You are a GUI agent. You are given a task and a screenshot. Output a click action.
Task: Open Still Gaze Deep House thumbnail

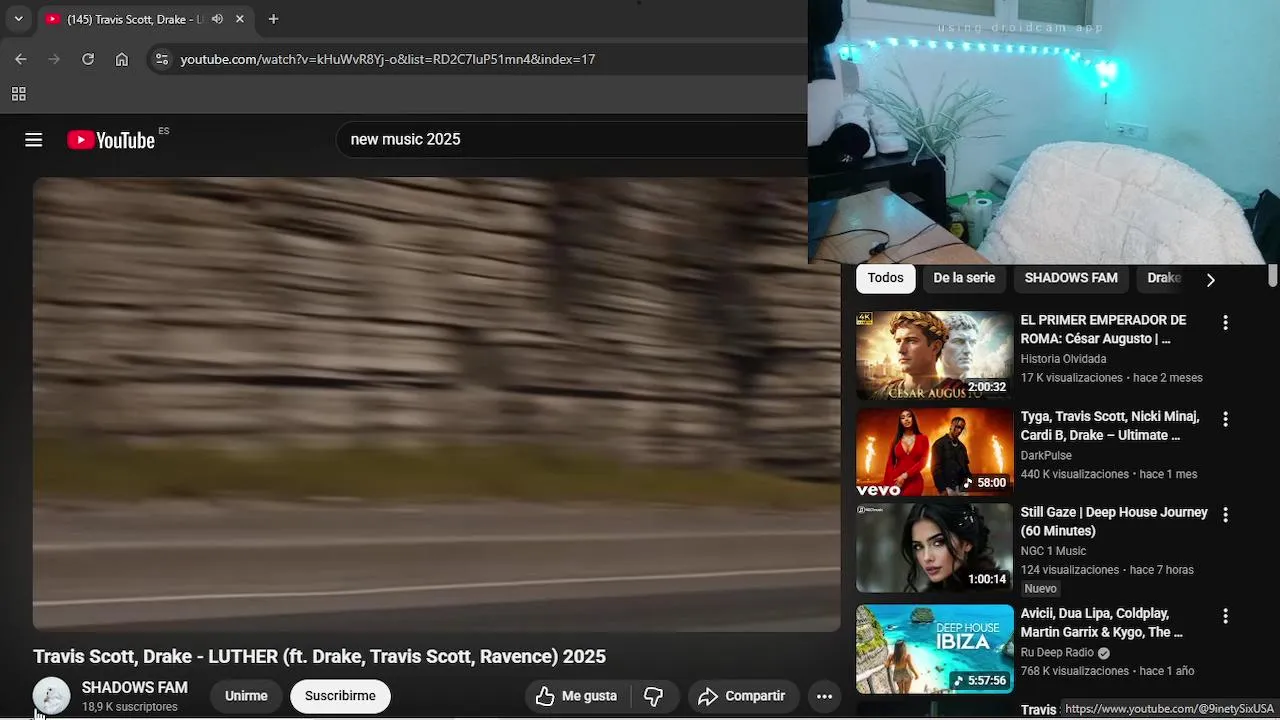coord(934,547)
